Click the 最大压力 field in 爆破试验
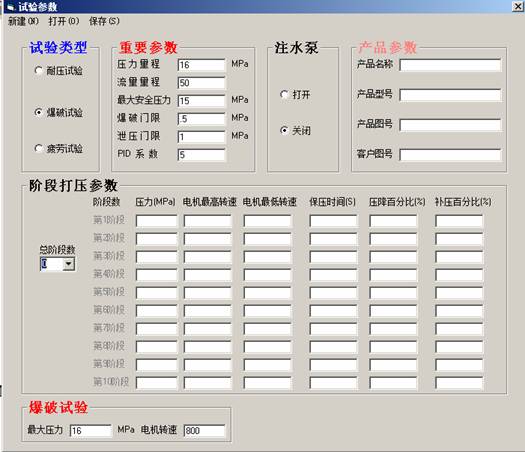This screenshot has width=525, height=452. click(x=90, y=431)
